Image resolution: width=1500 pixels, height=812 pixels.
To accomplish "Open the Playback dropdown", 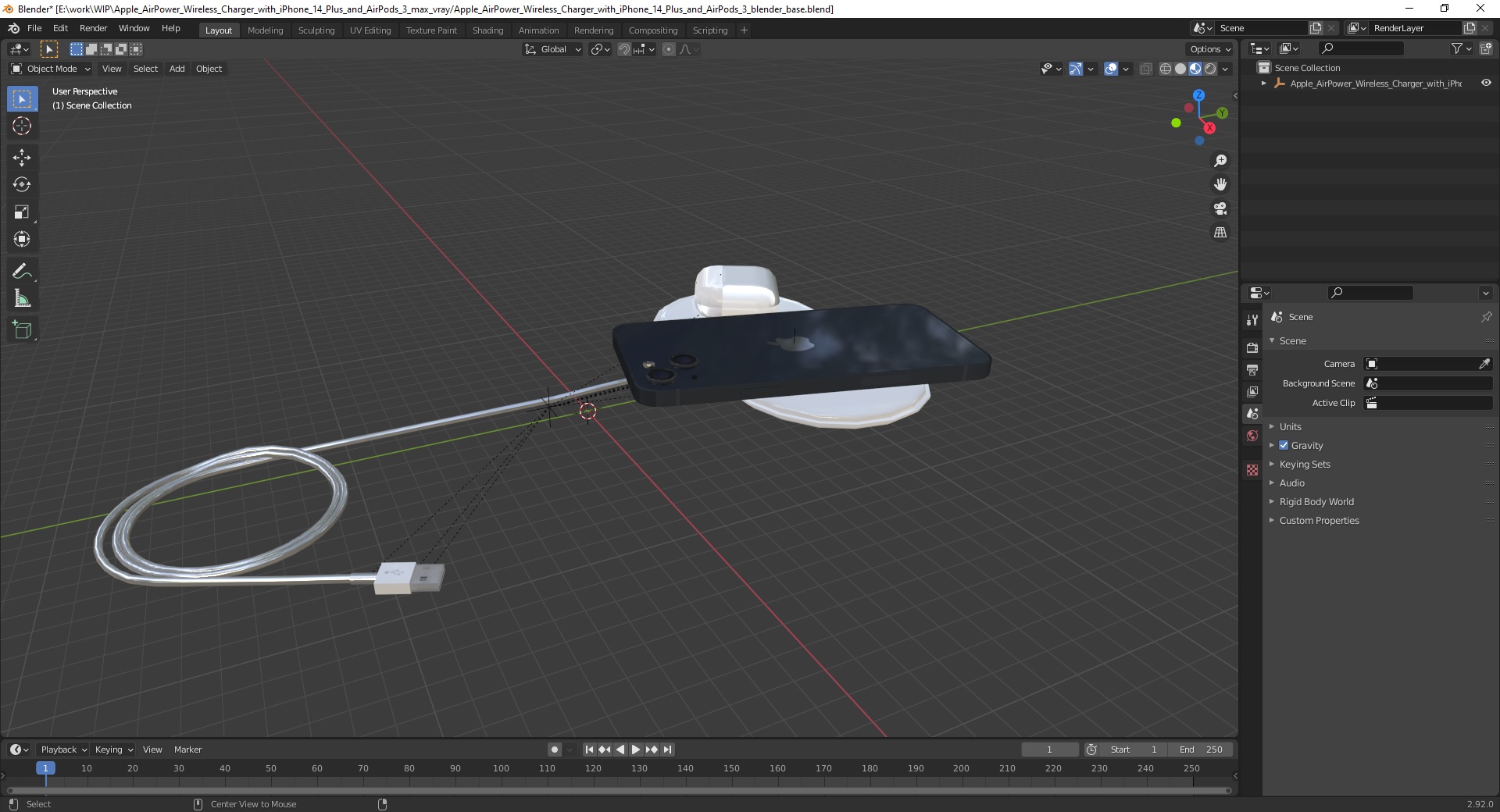I will (x=63, y=750).
